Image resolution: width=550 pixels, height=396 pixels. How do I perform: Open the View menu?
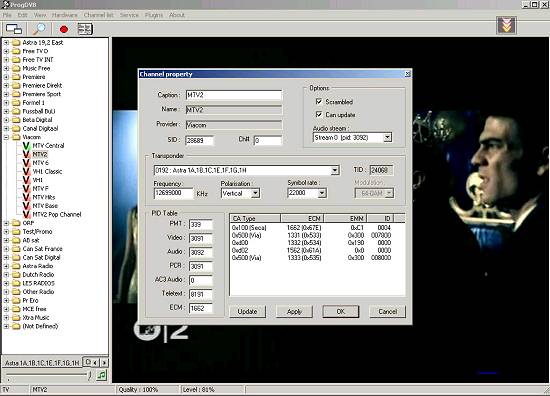pyautogui.click(x=40, y=15)
